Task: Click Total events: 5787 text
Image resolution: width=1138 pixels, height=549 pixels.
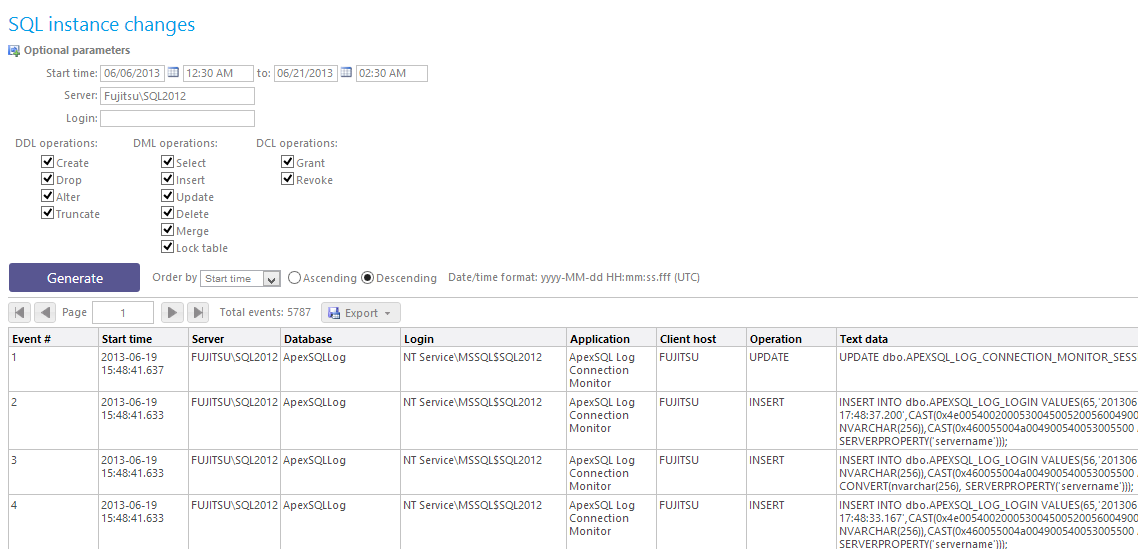Action: pyautogui.click(x=265, y=312)
